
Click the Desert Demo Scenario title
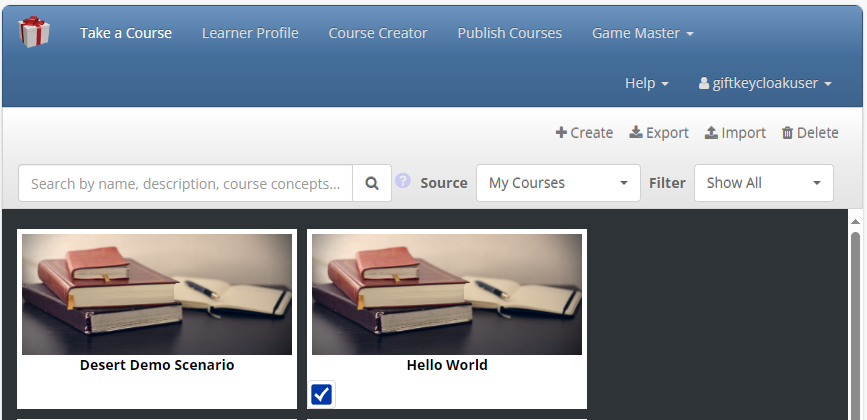[x=157, y=365]
